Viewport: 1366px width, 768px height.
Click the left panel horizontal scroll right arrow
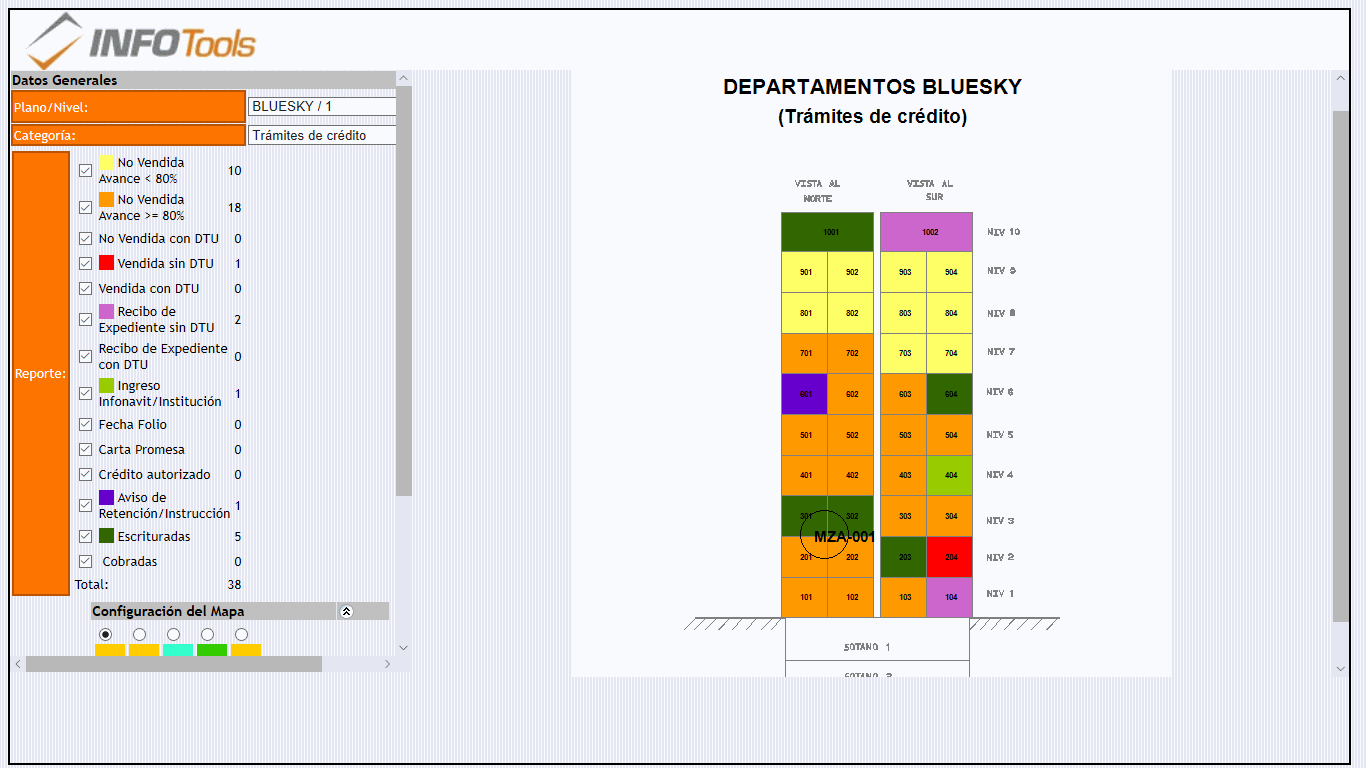[x=388, y=664]
